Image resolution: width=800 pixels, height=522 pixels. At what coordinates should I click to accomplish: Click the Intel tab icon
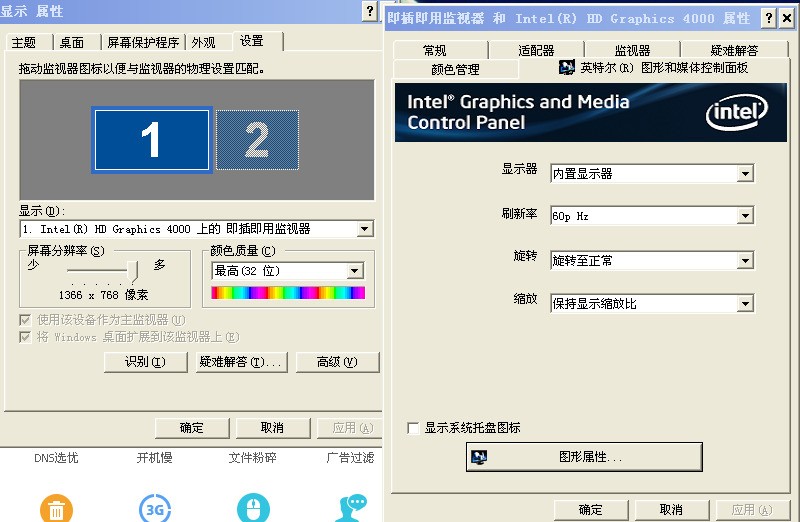click(x=566, y=67)
